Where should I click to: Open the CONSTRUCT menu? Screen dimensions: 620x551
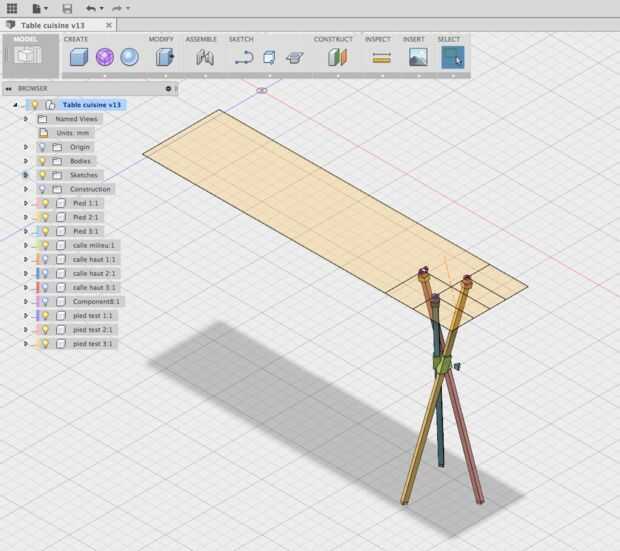333,39
